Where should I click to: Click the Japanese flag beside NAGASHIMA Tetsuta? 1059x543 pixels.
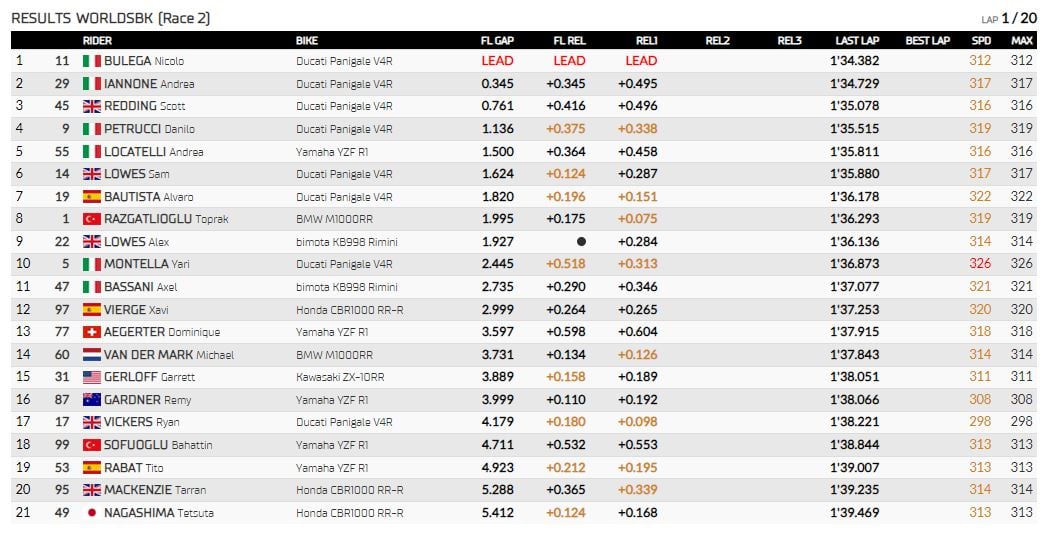coord(92,513)
